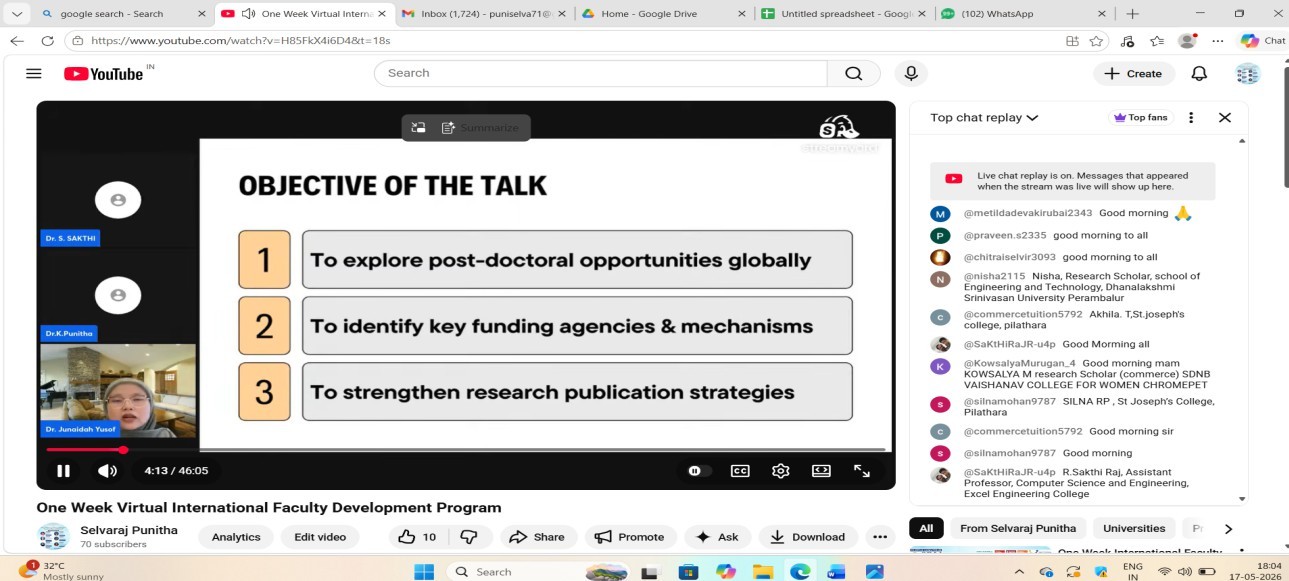1289x581 pixels.
Task: Open video settings gear icon
Action: [x=781, y=471]
